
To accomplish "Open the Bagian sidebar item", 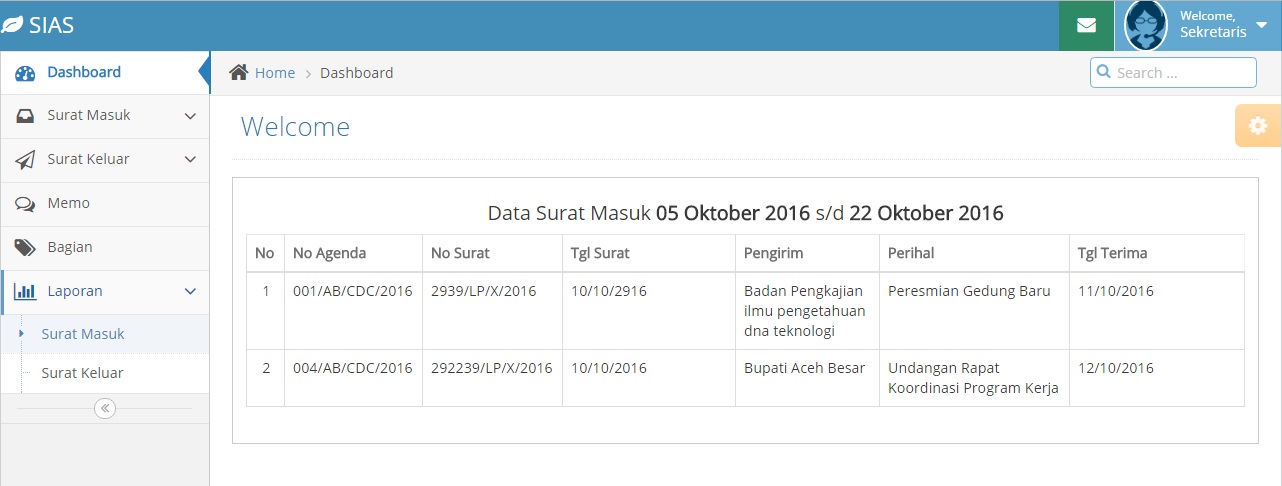I will click(105, 247).
